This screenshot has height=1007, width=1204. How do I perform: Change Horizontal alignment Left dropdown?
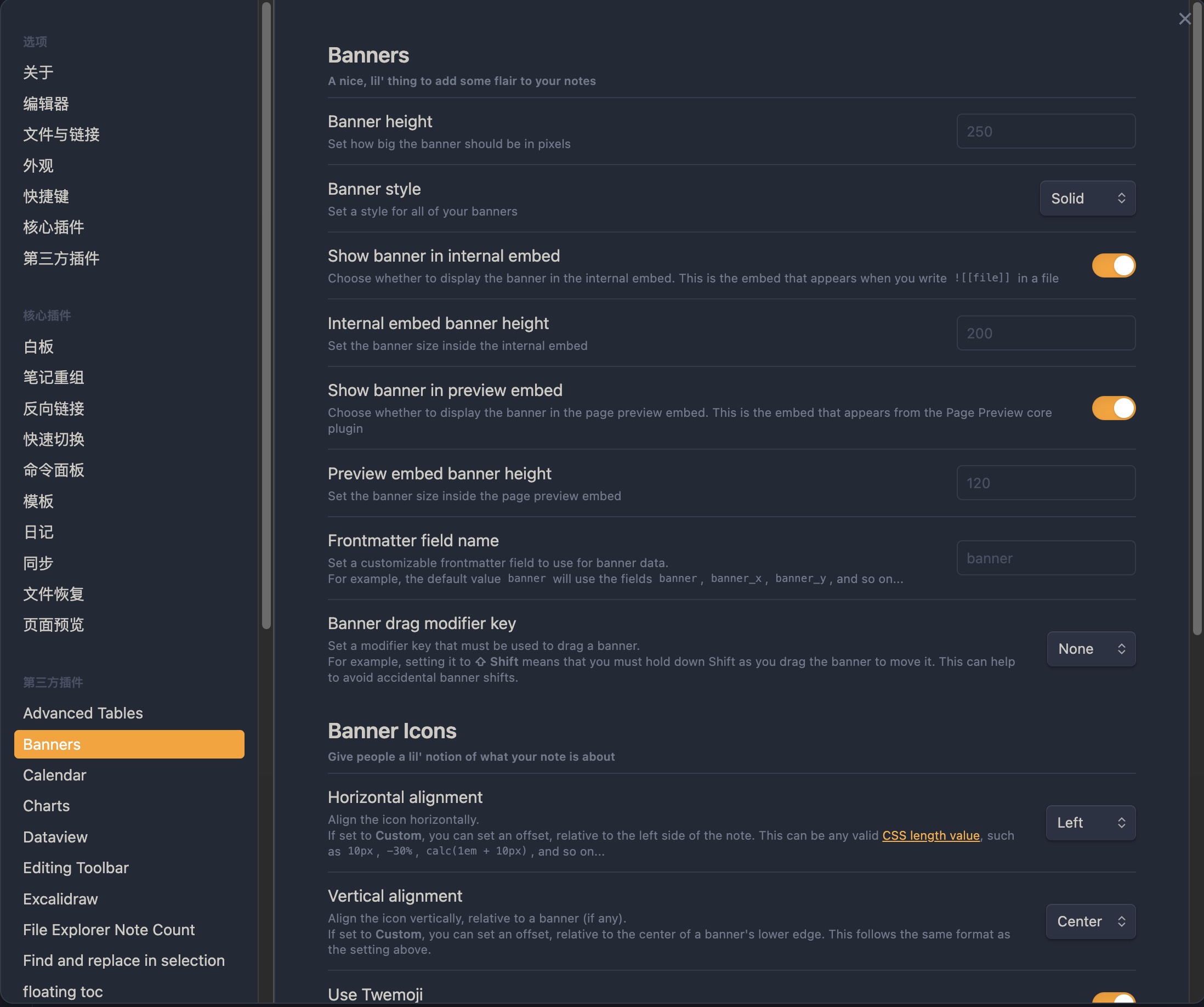1091,823
